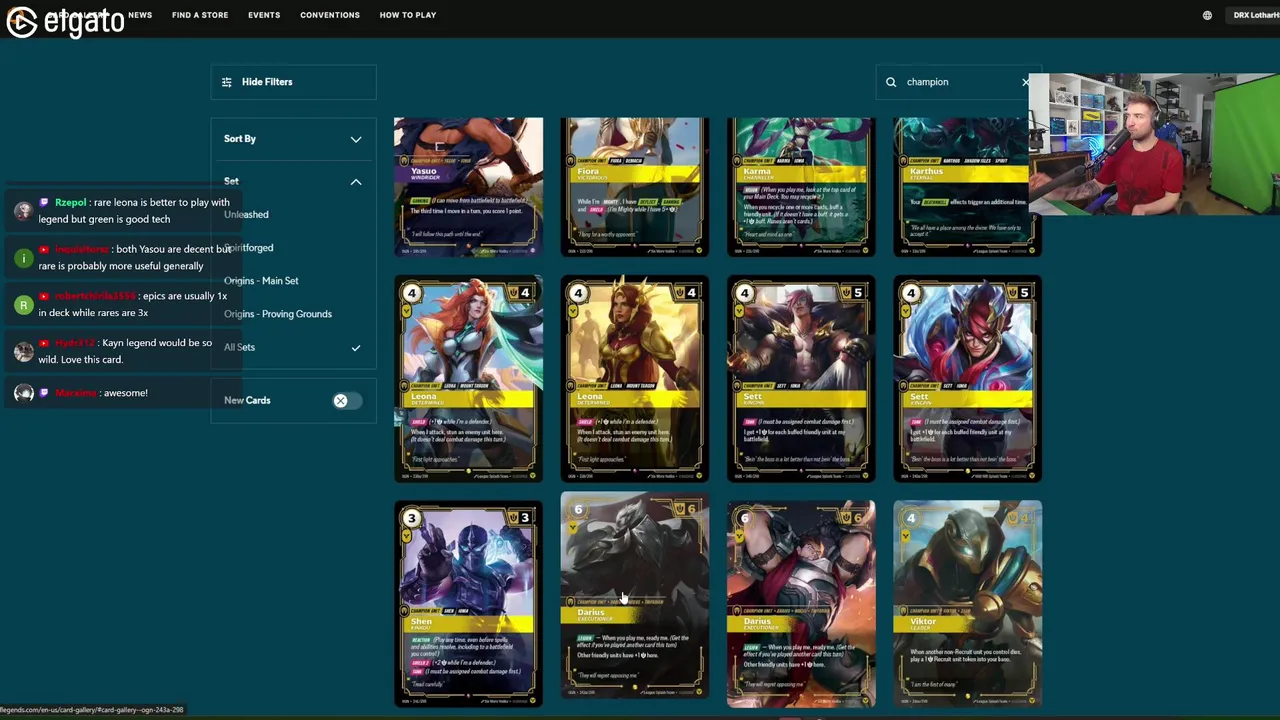Open HOW TO PLAY page
Screen dimensions: 1280x720
408,15
